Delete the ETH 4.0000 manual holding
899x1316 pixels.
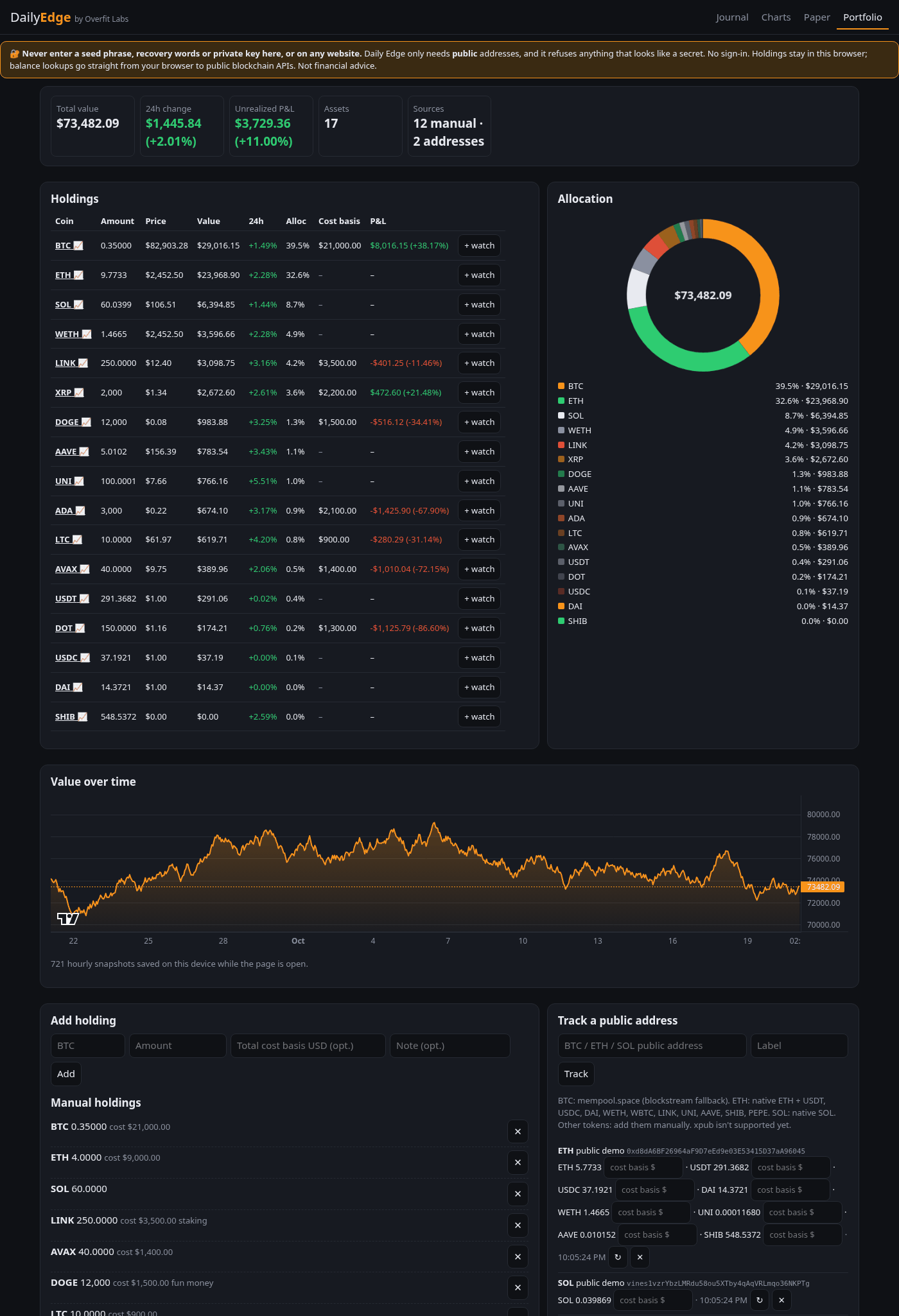[x=518, y=1163]
